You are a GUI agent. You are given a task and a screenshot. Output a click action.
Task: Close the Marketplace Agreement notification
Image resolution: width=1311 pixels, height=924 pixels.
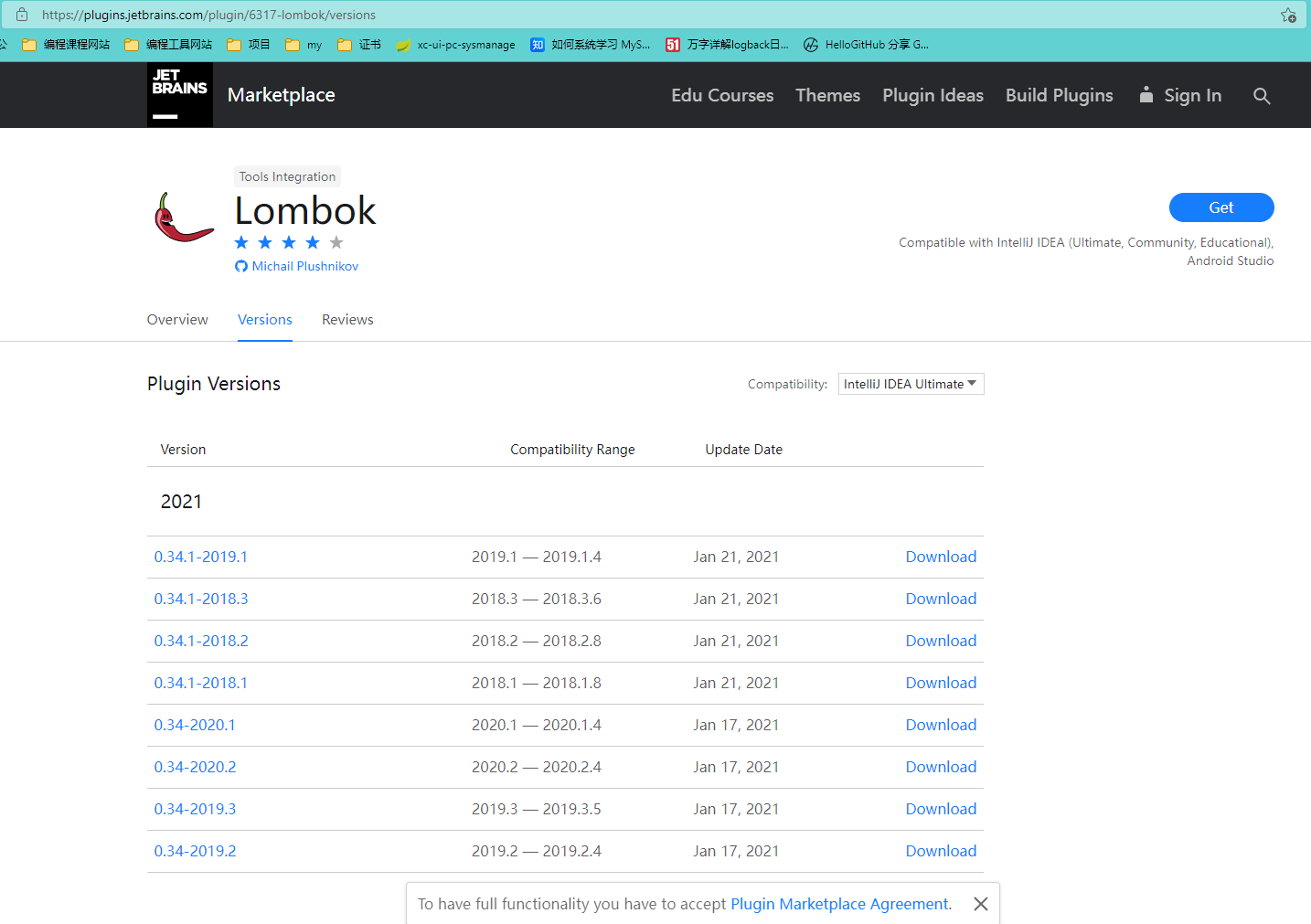(981, 904)
